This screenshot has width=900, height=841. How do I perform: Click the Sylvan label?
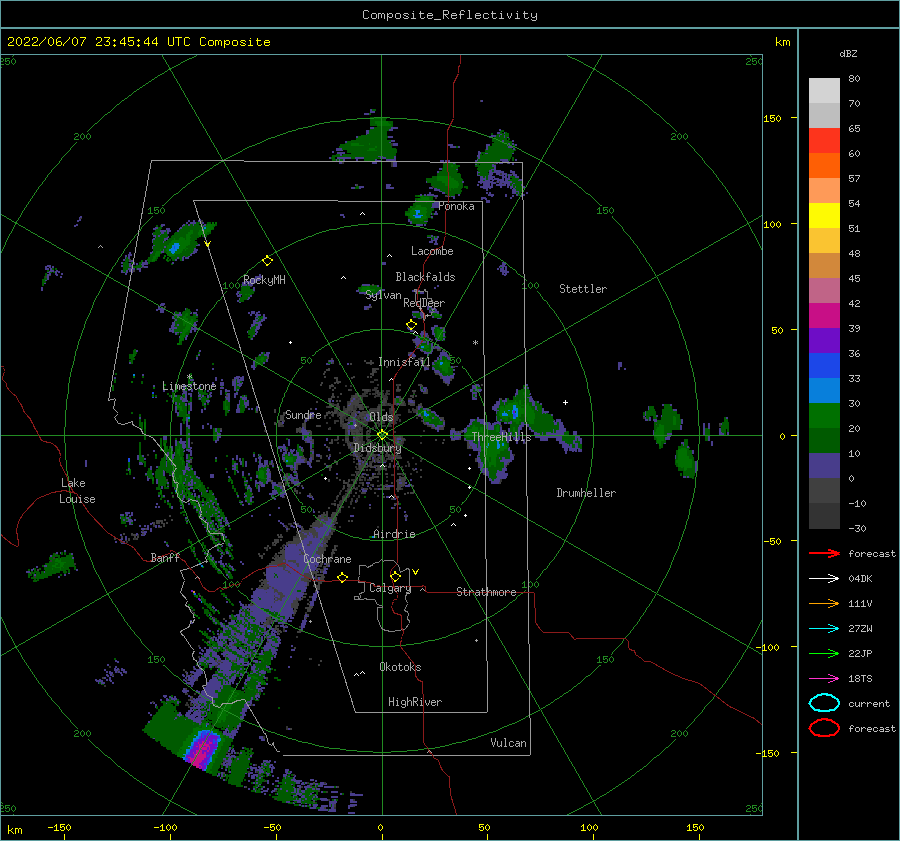pos(383,295)
